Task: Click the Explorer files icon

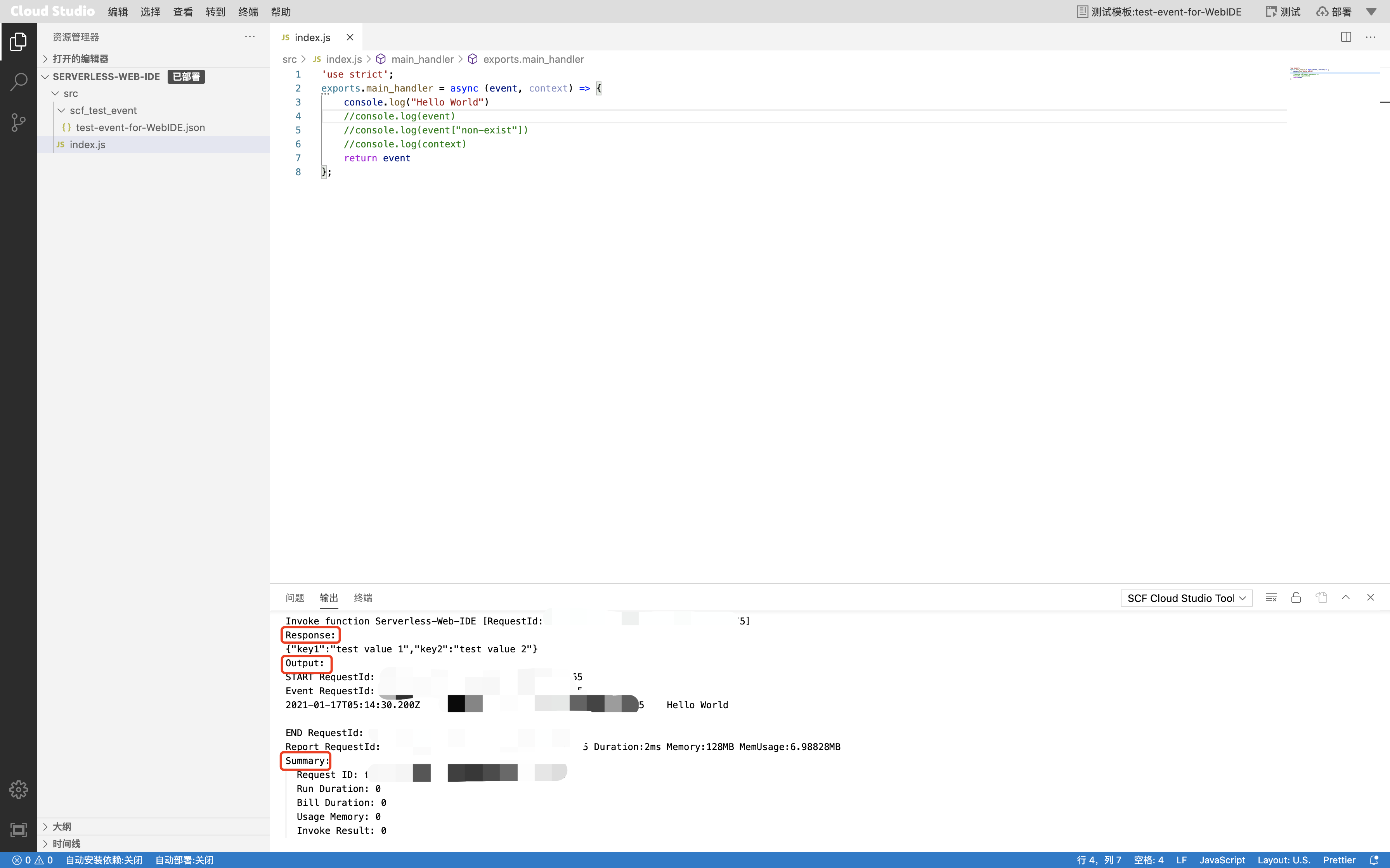Action: (18, 41)
